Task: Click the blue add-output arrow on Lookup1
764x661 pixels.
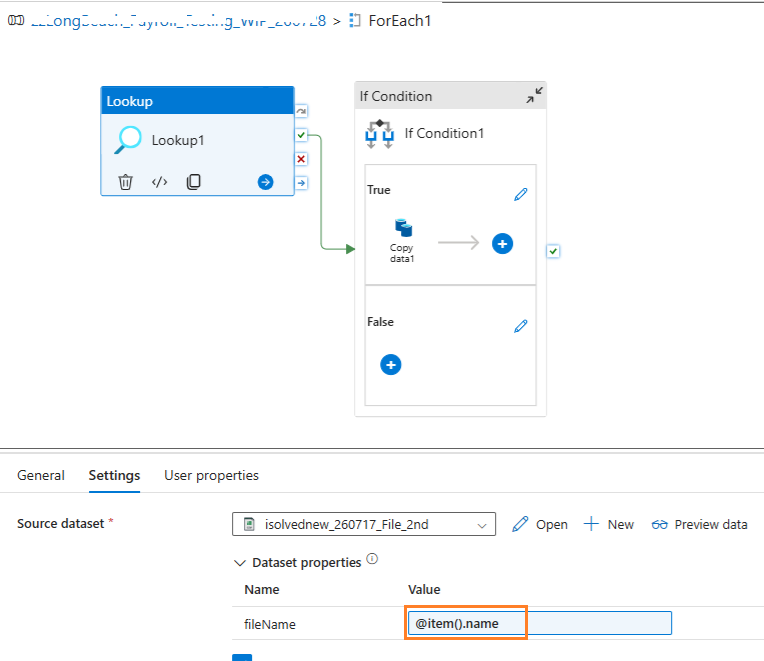Action: coord(266,182)
